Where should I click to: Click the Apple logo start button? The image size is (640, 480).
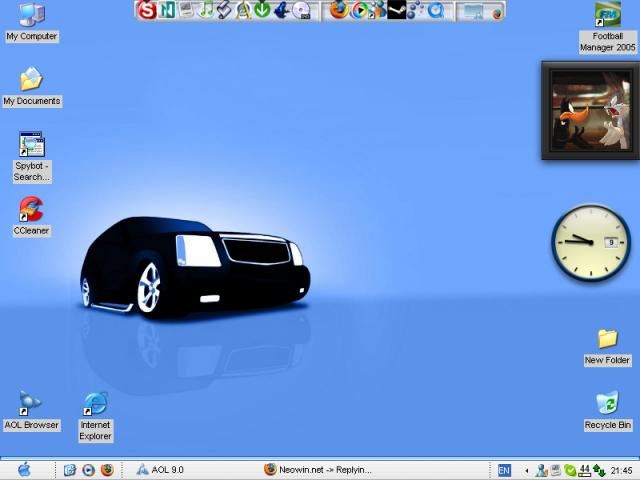(x=24, y=470)
